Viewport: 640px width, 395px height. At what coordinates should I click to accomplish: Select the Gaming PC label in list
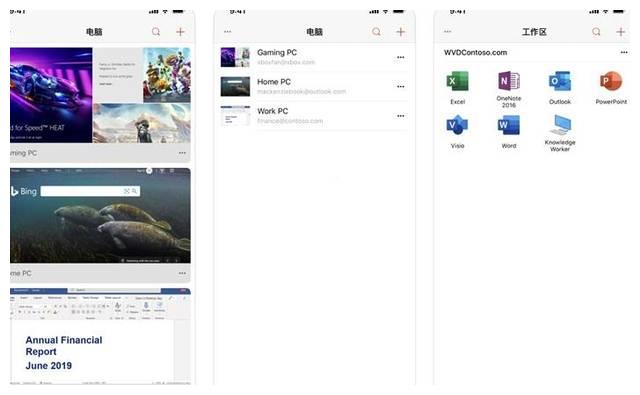tap(276, 52)
